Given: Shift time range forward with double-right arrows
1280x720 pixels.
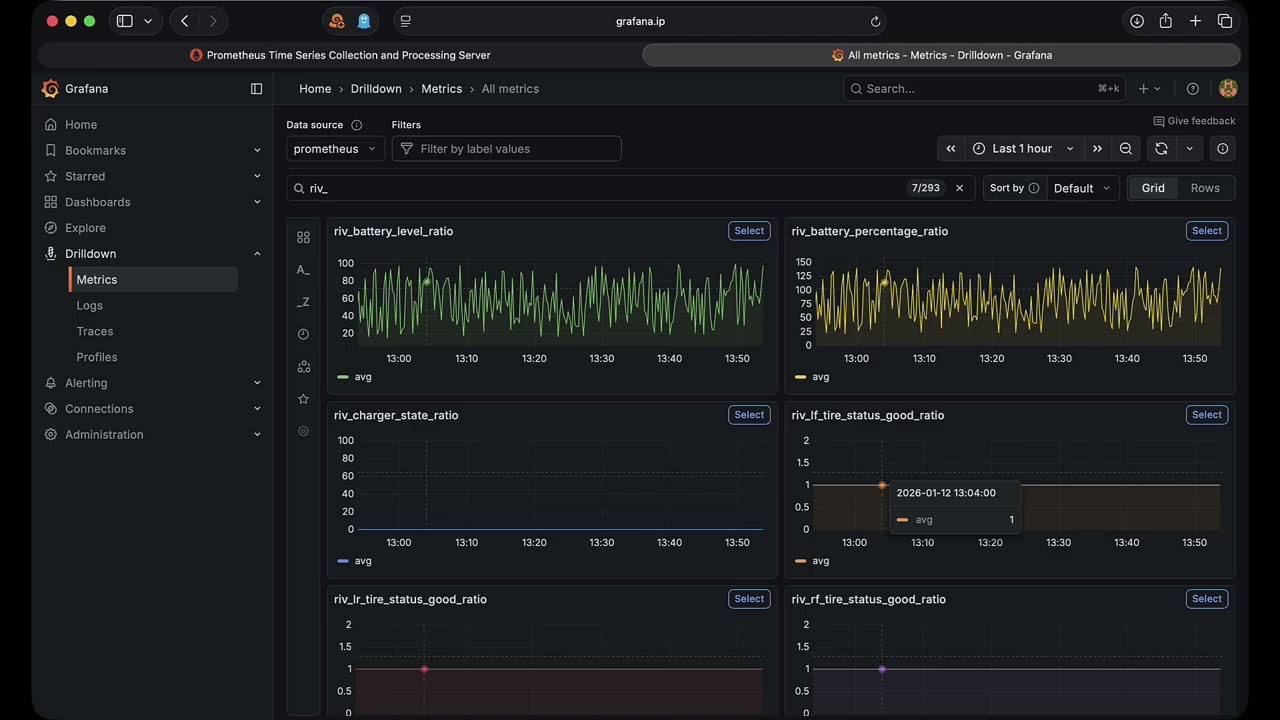Looking at the screenshot, I should [x=1097, y=149].
